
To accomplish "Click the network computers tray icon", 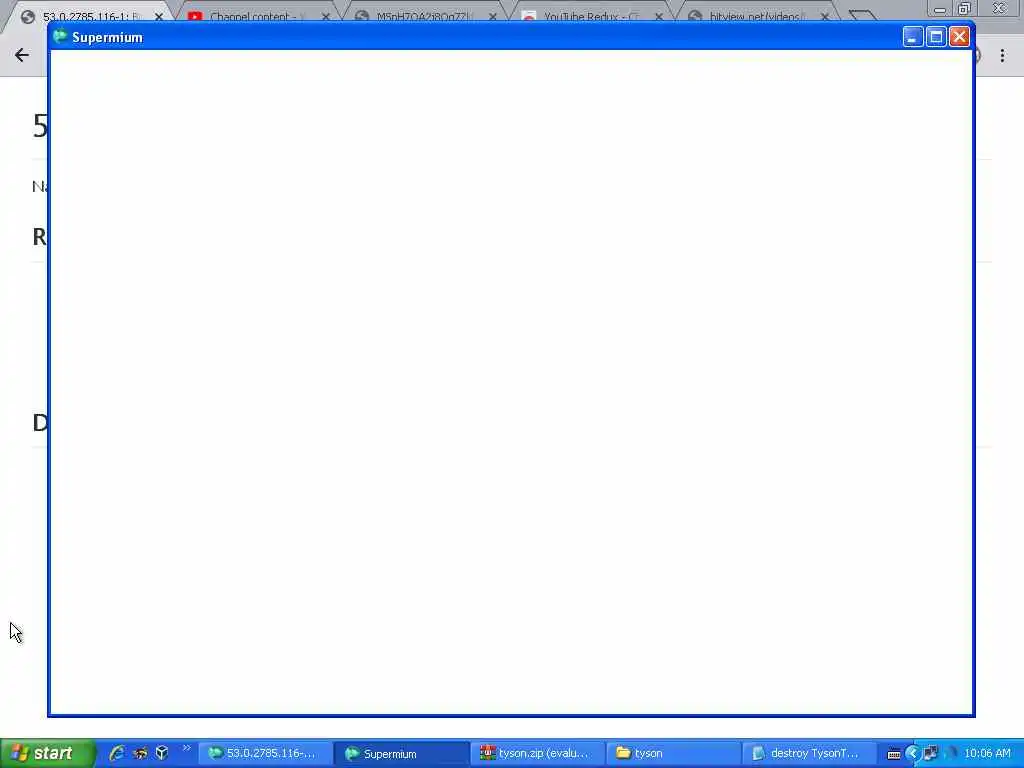I will point(931,754).
